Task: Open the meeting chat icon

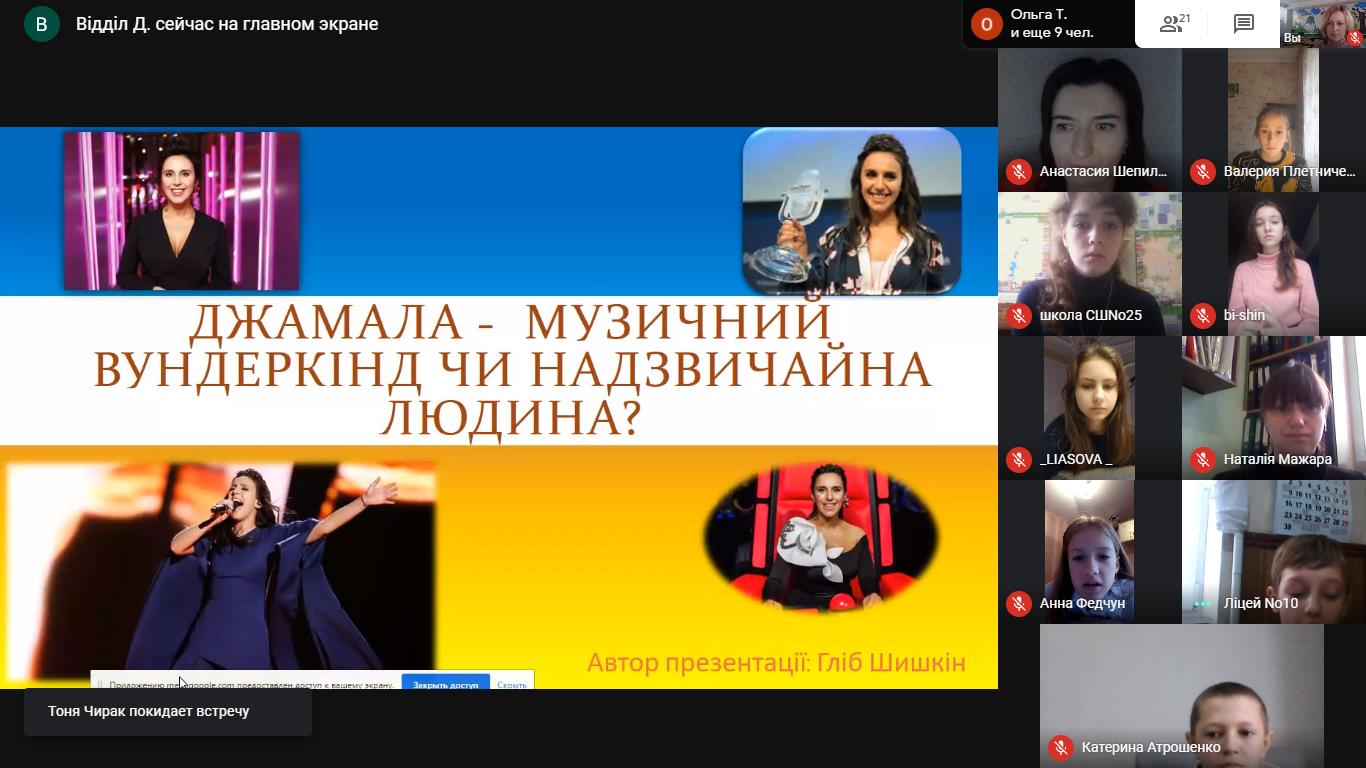Action: point(1243,24)
